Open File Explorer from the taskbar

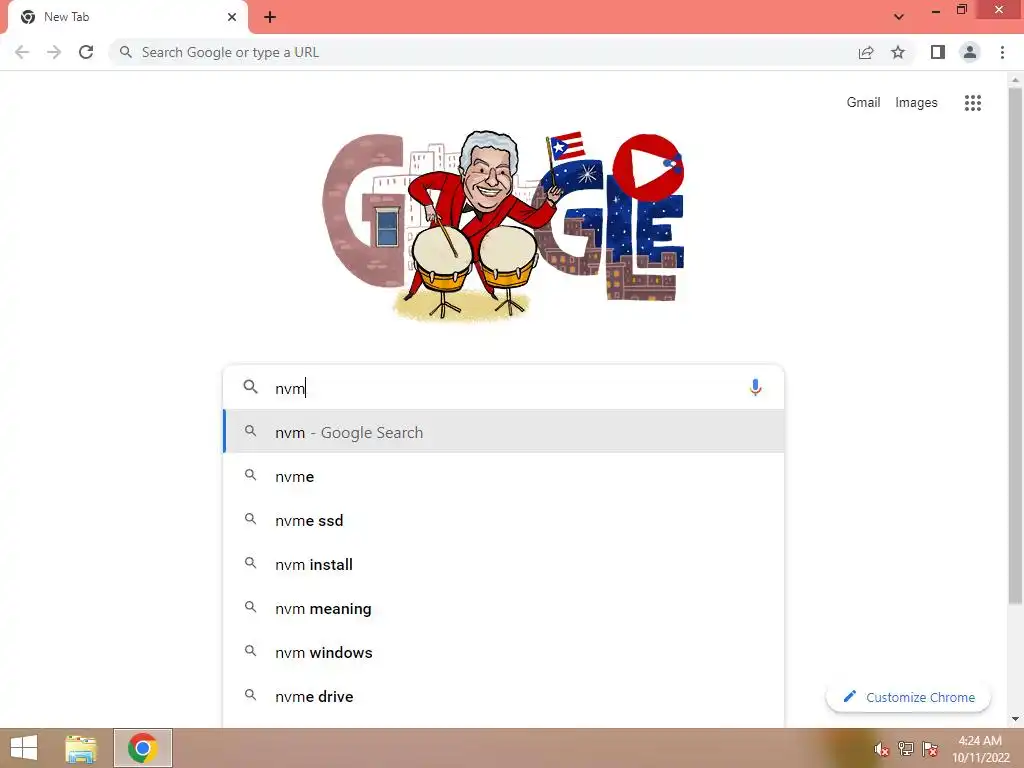[81, 748]
